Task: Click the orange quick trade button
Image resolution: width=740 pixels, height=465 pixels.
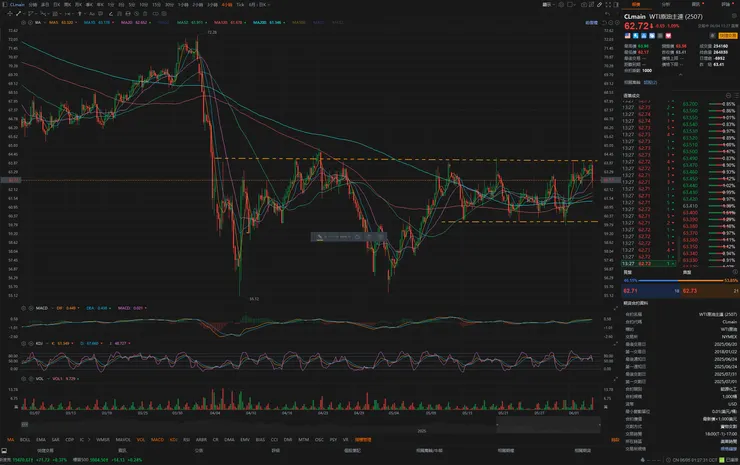Action: pyautogui.click(x=728, y=35)
